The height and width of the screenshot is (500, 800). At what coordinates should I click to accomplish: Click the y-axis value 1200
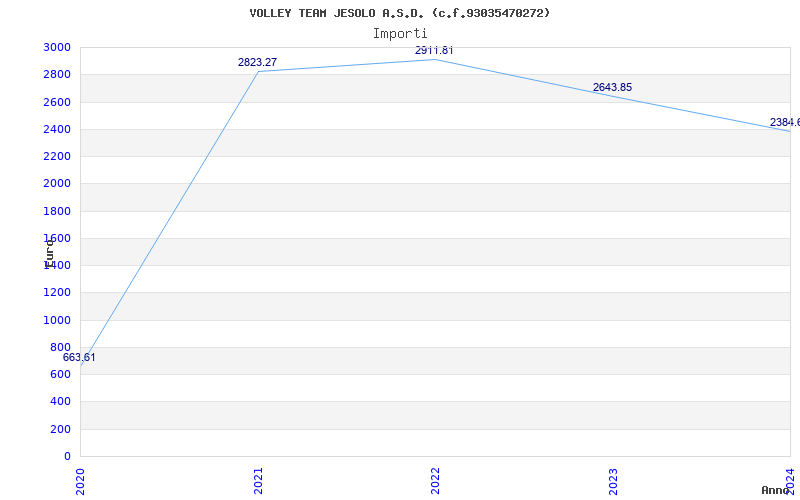point(57,293)
